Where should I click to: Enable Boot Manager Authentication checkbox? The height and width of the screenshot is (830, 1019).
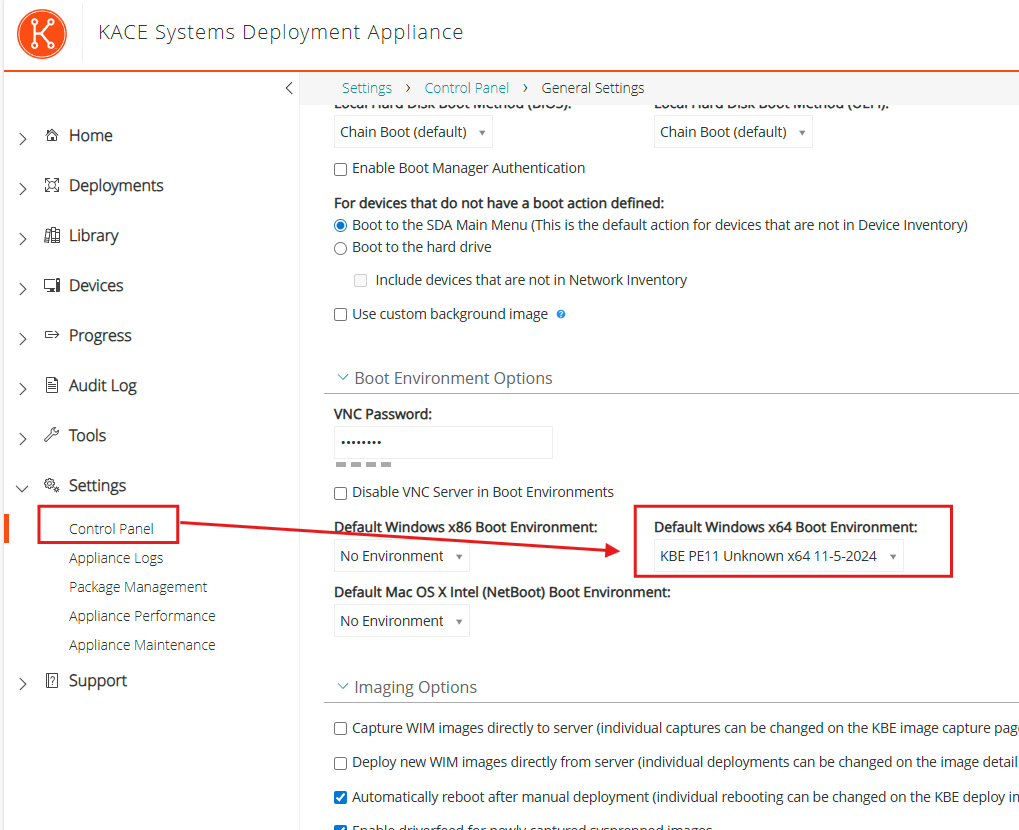[341, 169]
